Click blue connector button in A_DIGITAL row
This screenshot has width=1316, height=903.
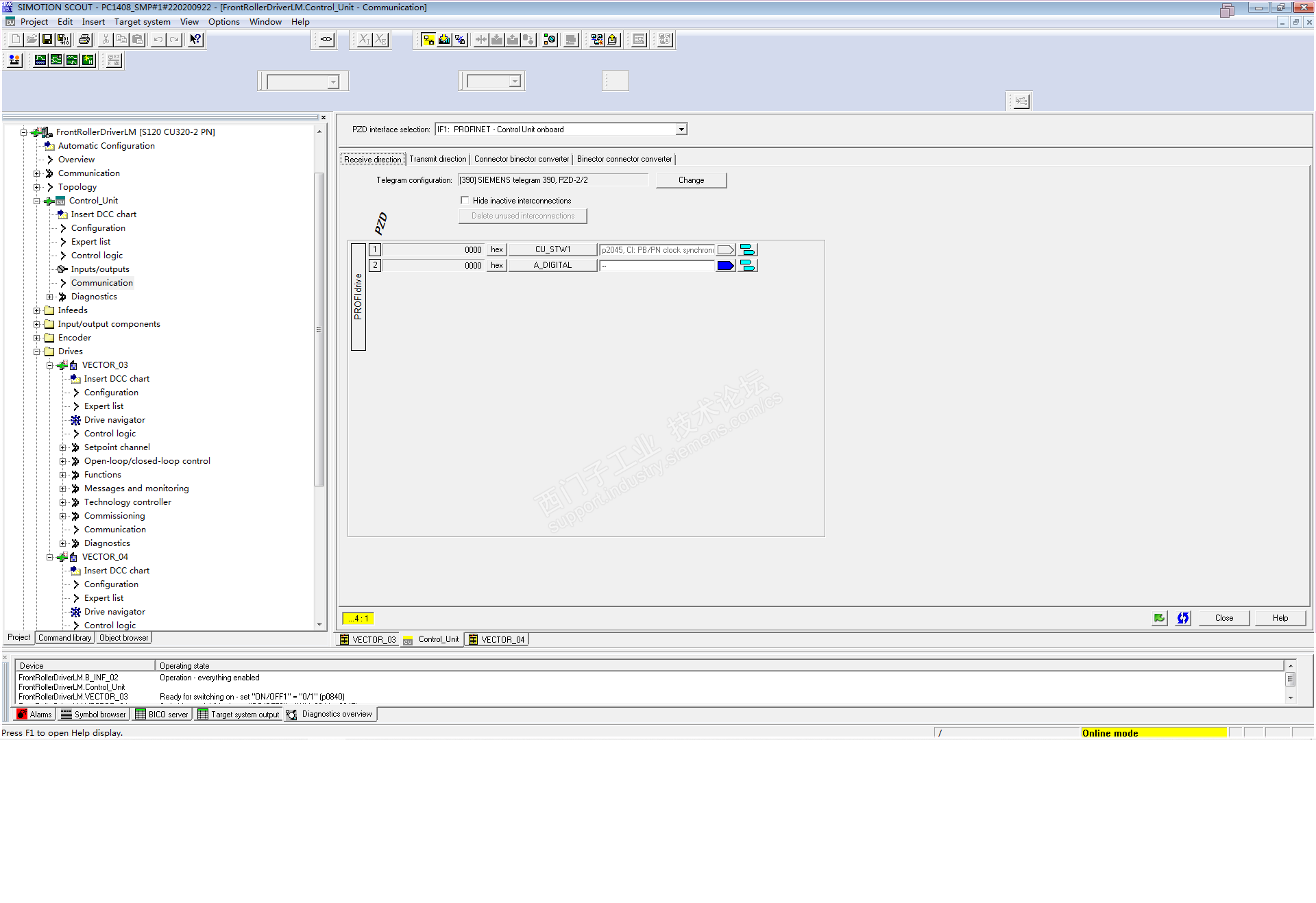[725, 266]
